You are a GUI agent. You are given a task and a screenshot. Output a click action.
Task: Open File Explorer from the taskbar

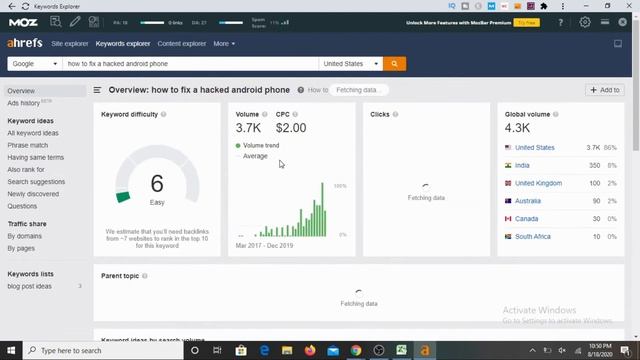click(x=287, y=350)
